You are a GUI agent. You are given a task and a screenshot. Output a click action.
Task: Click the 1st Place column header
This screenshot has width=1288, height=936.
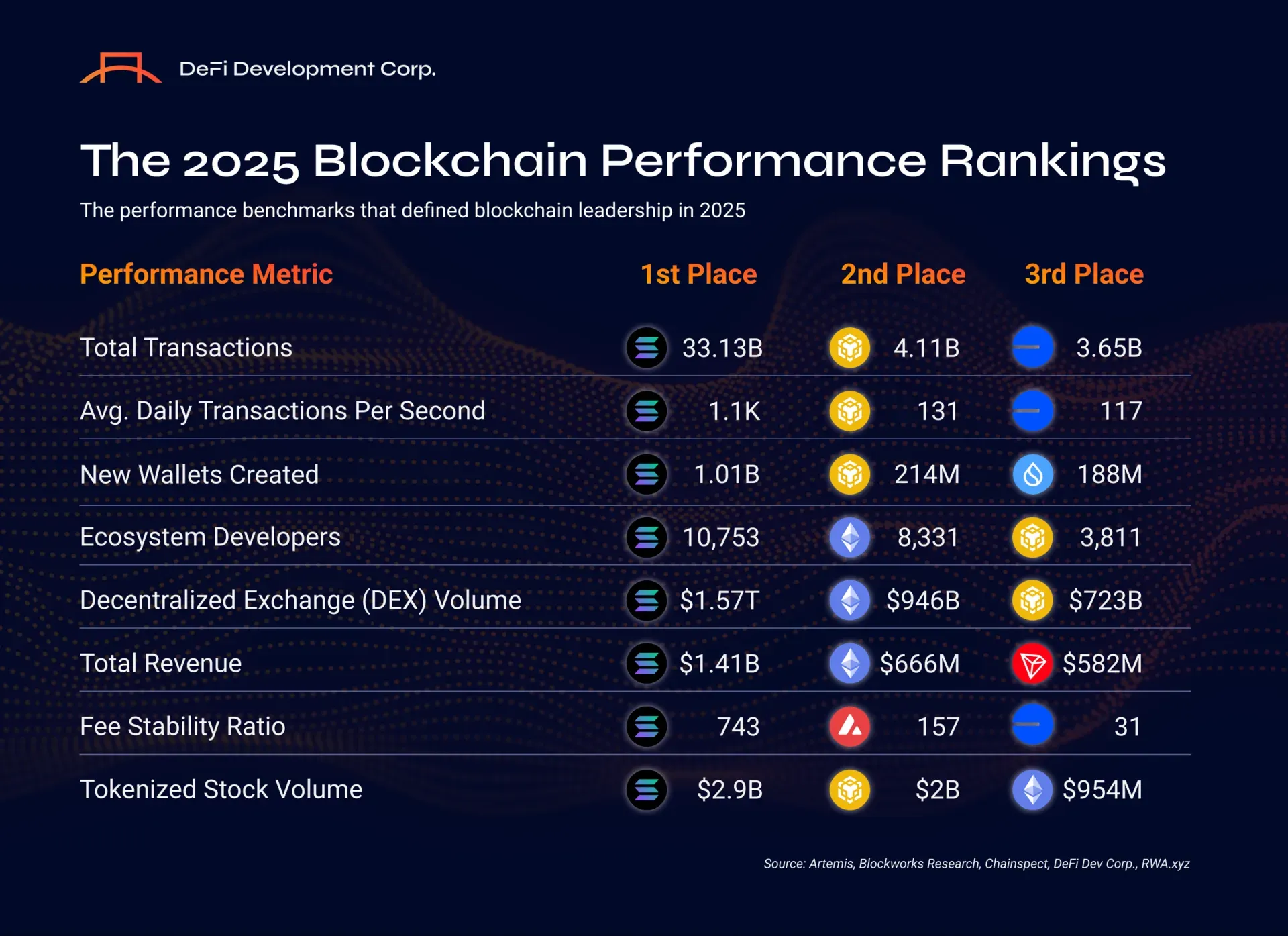click(x=698, y=274)
